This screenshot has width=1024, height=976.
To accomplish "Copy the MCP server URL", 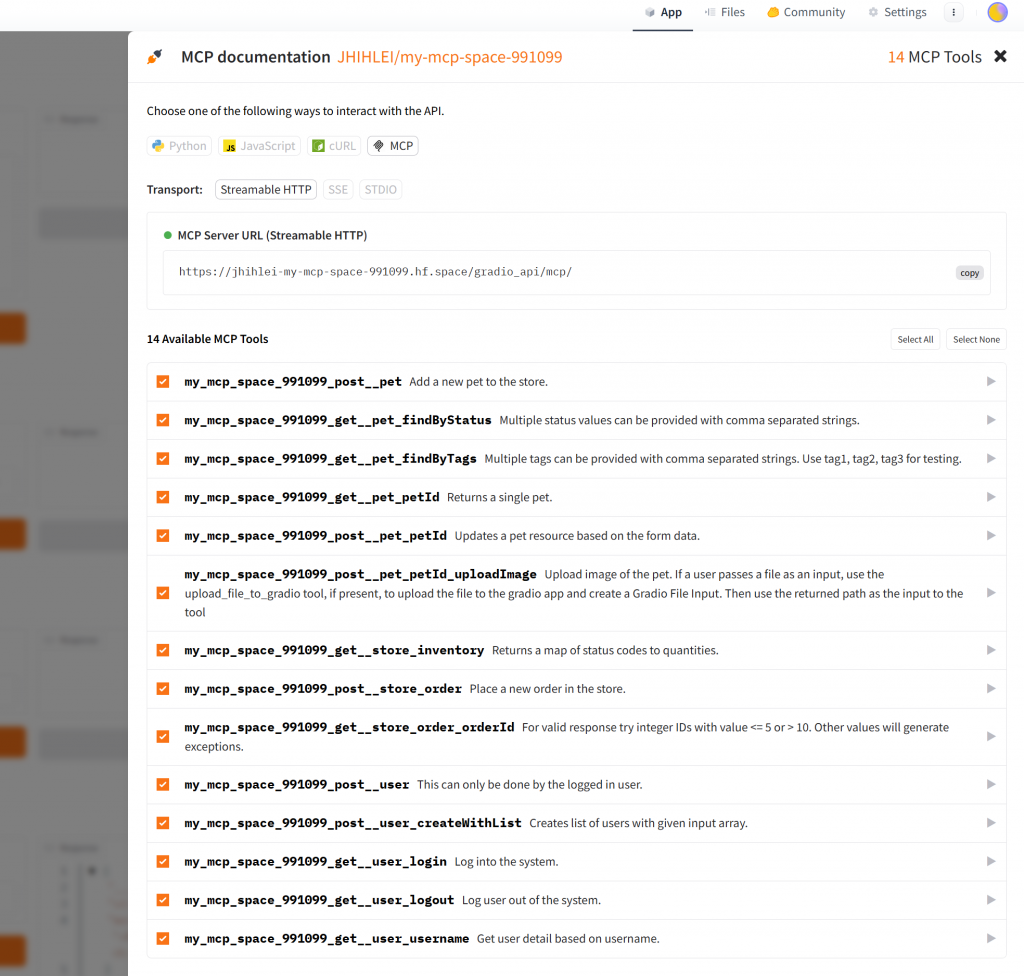I will coord(969,273).
